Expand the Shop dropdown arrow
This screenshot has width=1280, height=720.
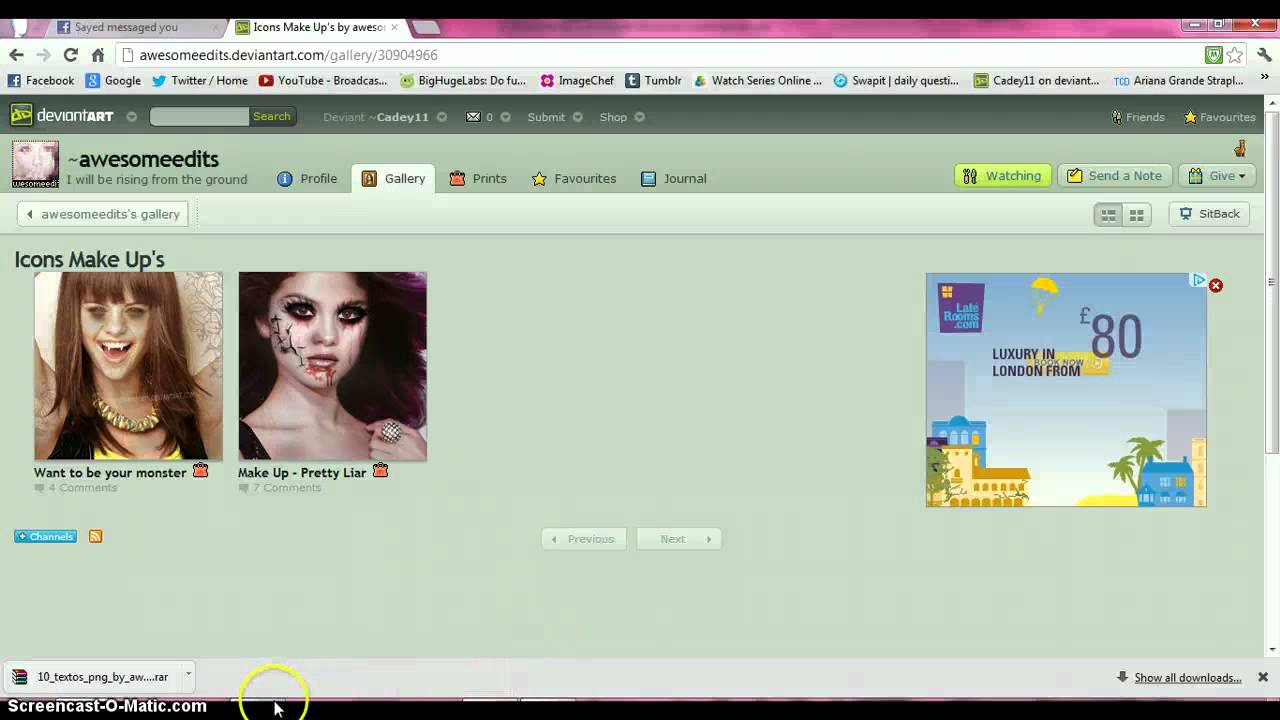tap(639, 117)
